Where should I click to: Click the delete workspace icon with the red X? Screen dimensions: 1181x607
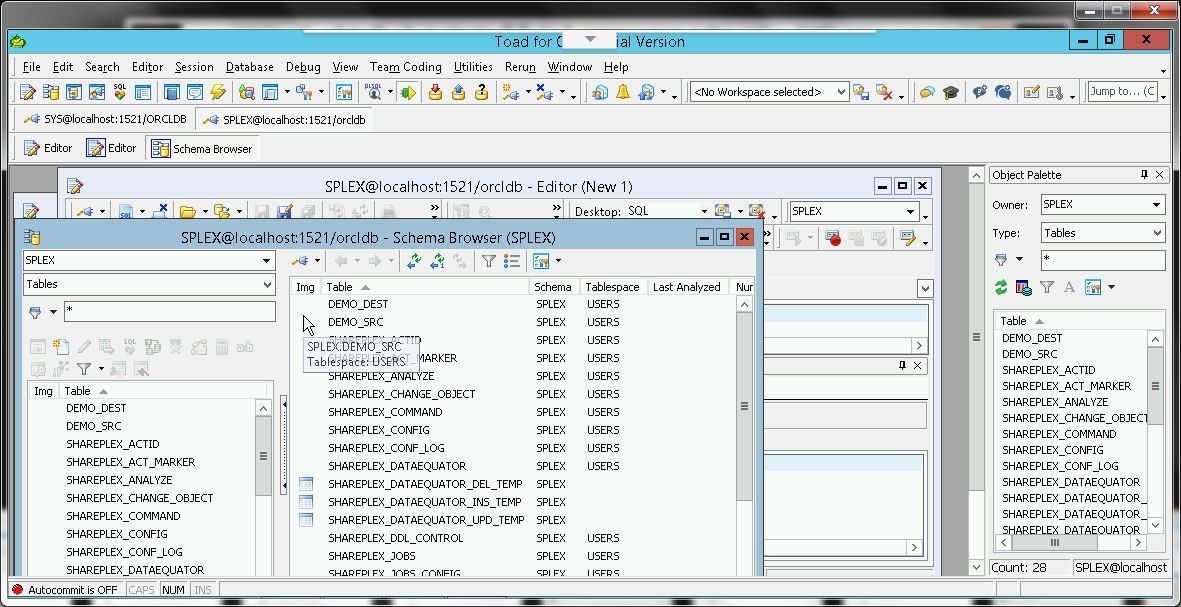884,92
